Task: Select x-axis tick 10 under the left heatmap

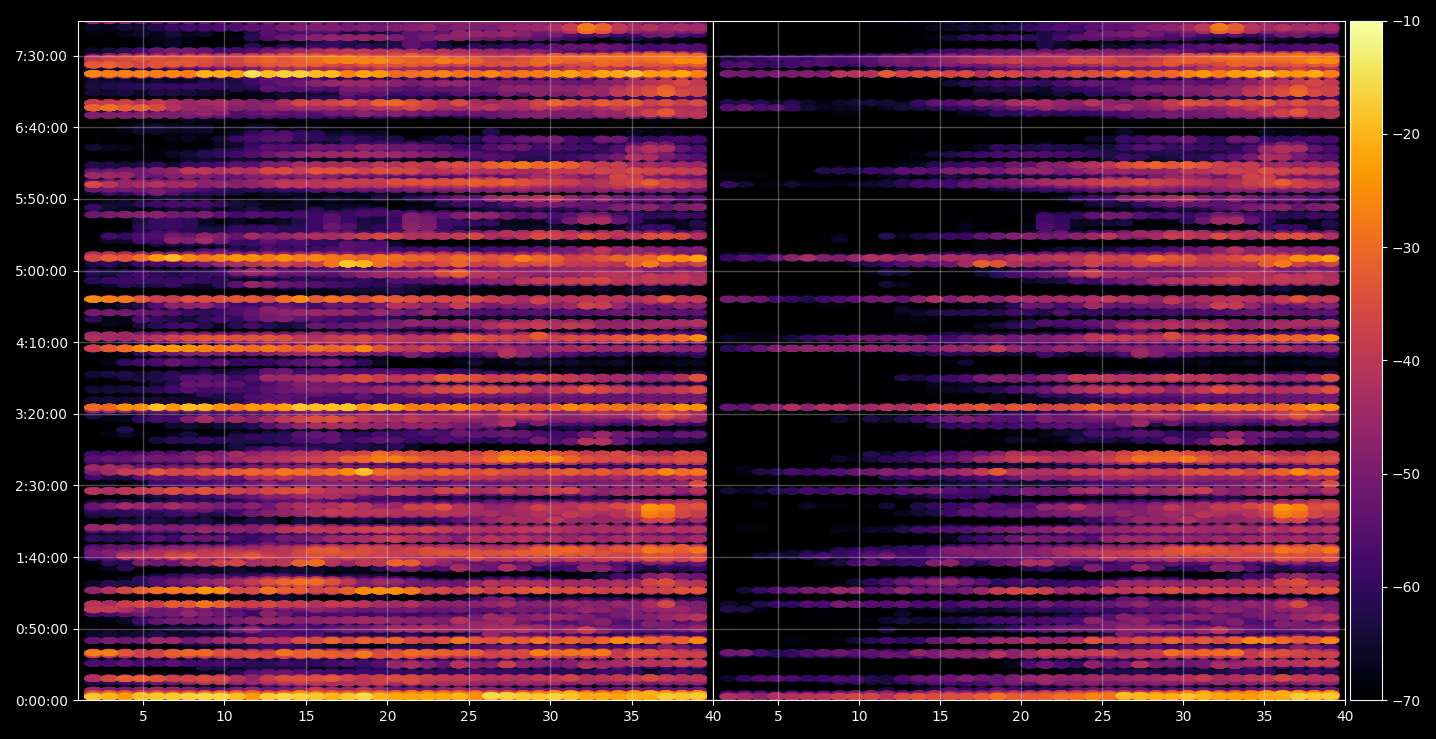Action: pyautogui.click(x=224, y=716)
